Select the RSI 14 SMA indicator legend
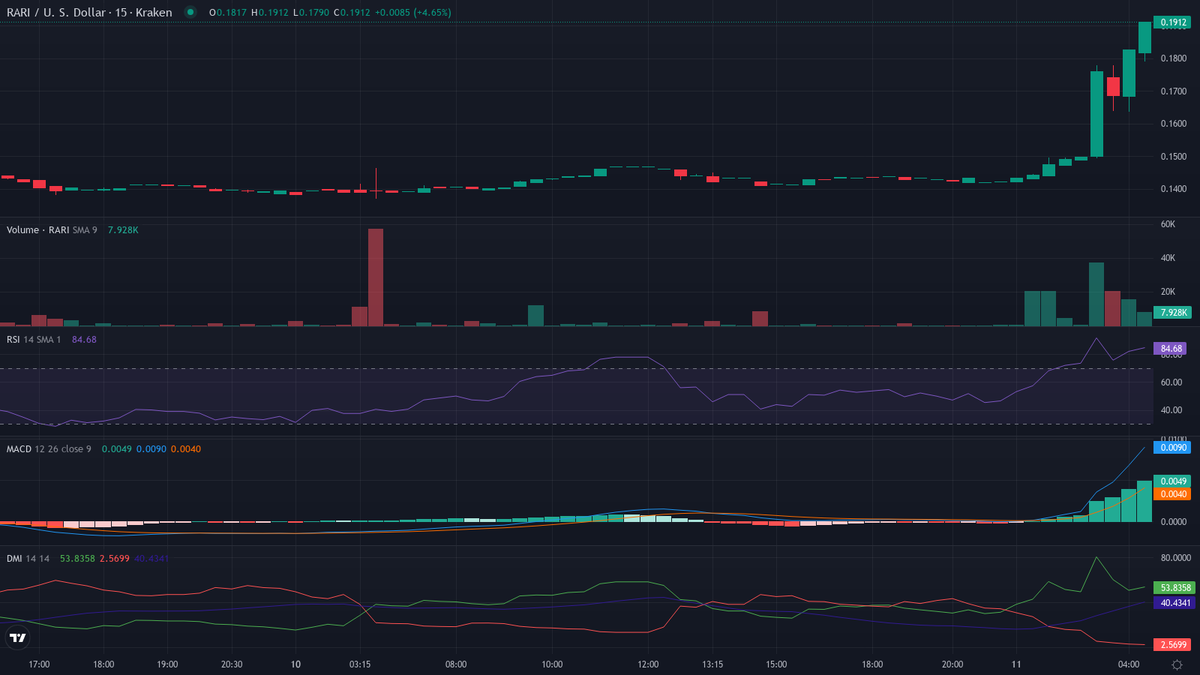 tap(34, 340)
